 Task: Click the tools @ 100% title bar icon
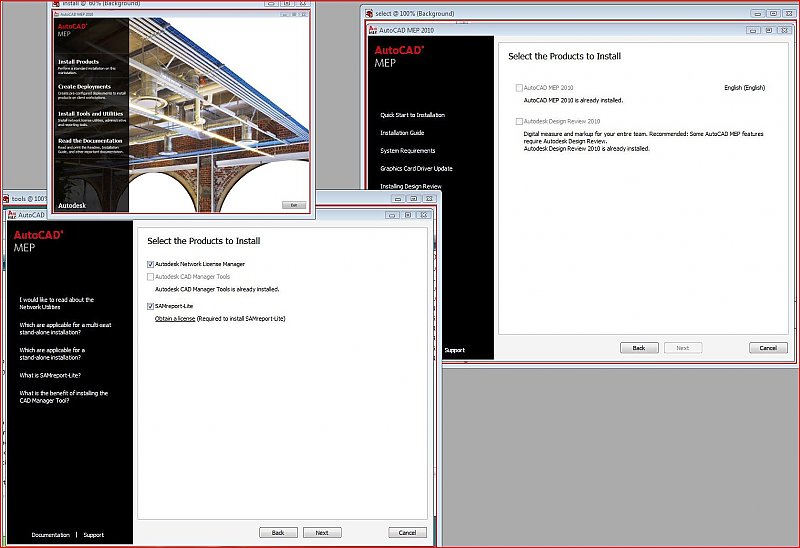click(6, 198)
